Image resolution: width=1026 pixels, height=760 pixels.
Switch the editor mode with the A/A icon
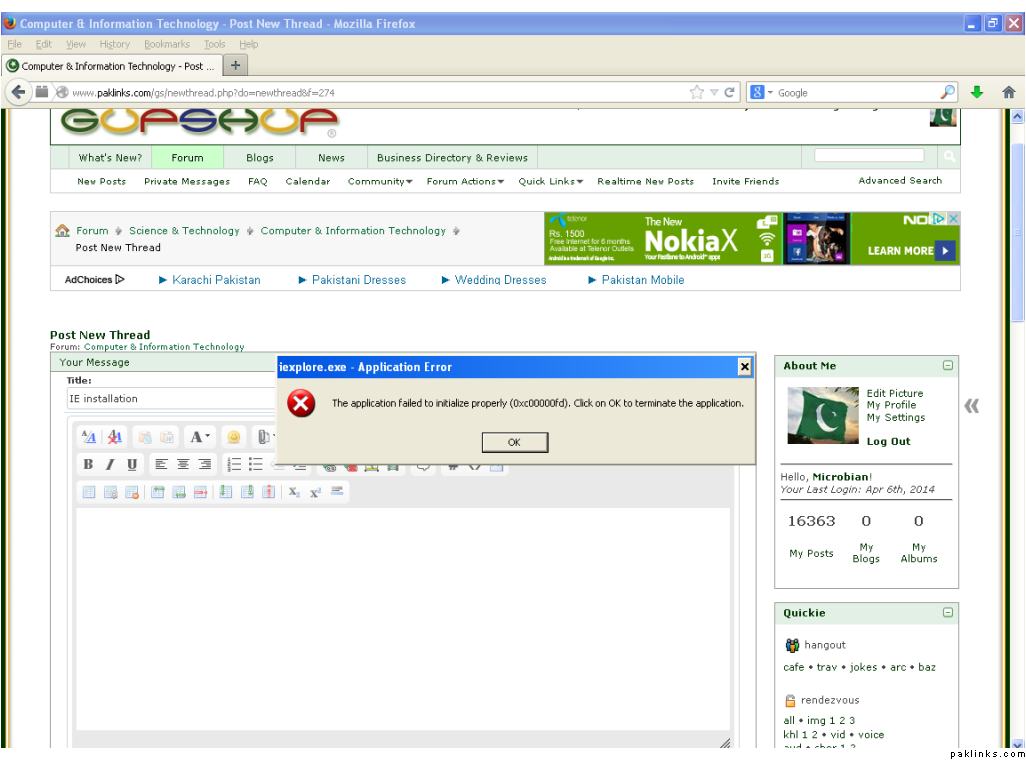pyautogui.click(x=89, y=437)
